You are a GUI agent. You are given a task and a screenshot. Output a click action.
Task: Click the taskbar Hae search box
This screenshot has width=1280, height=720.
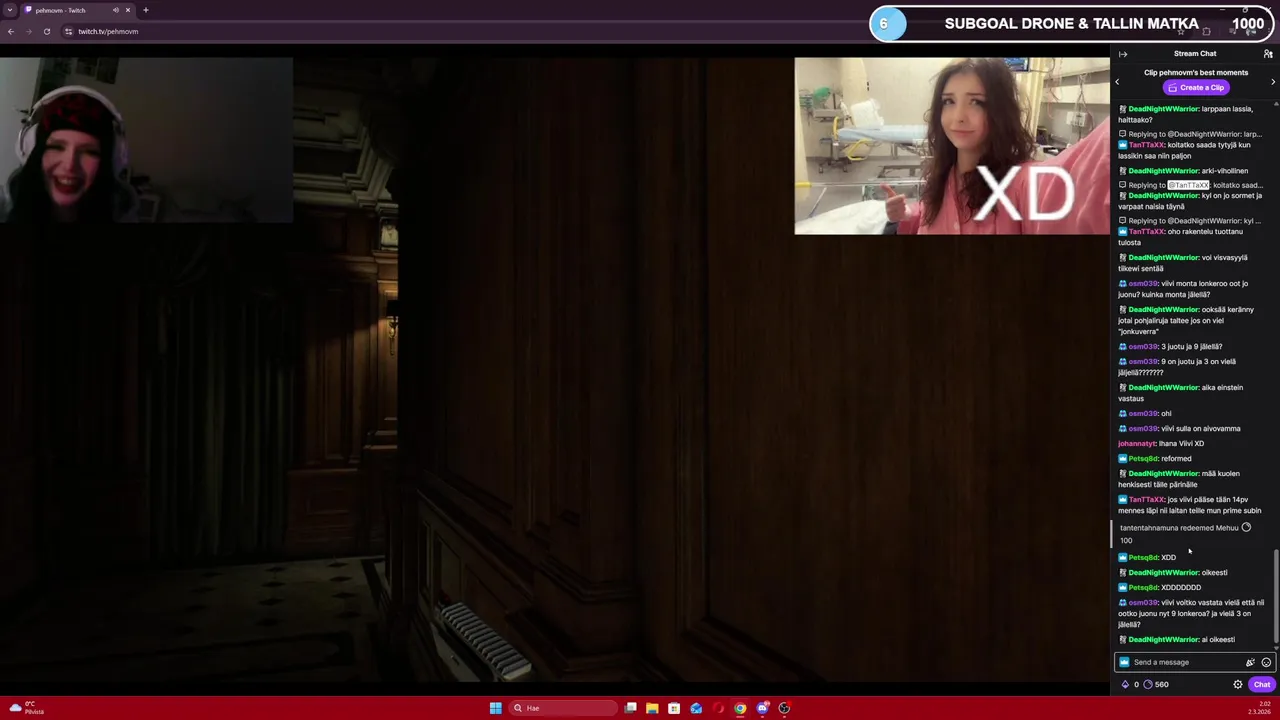(x=563, y=708)
